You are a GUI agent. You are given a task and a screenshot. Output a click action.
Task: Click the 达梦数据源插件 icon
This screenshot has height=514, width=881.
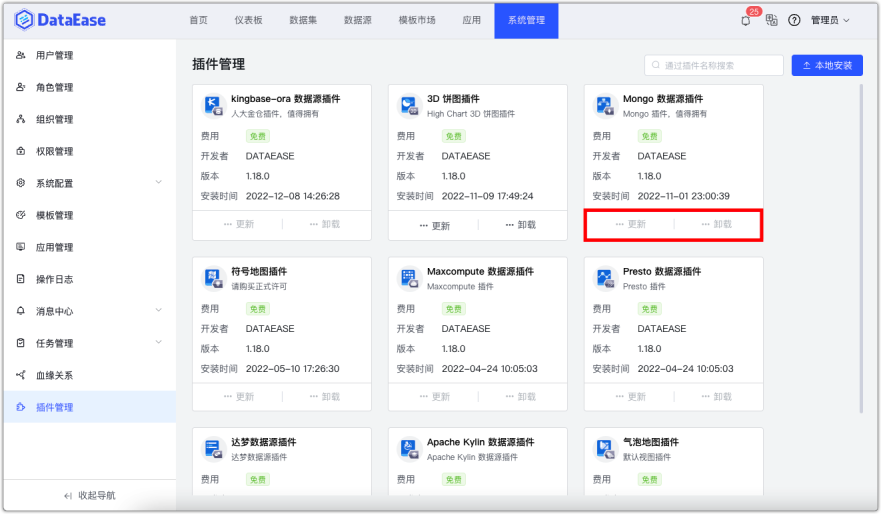click(214, 449)
